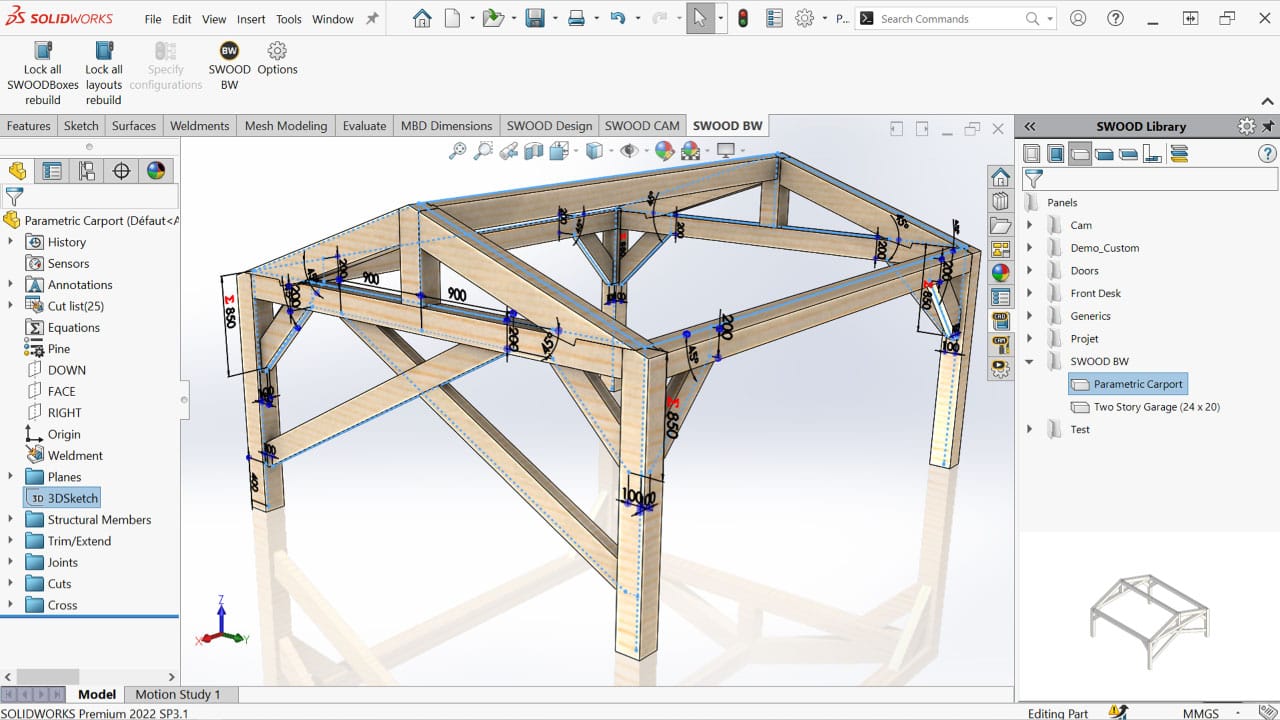Click the SWOOD BW ribbon button

pyautogui.click(x=229, y=66)
